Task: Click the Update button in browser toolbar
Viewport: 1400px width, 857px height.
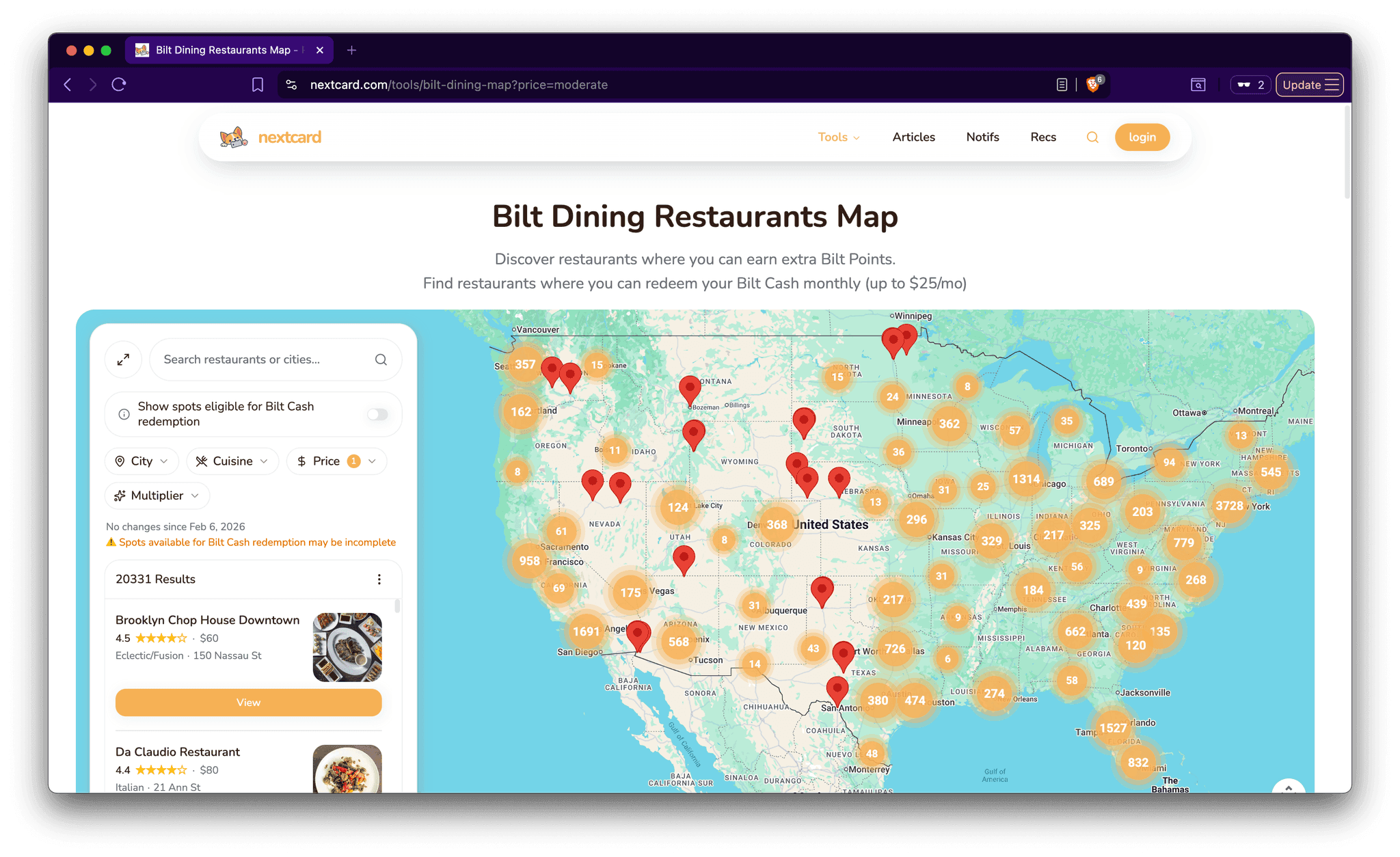Action: click(1309, 85)
